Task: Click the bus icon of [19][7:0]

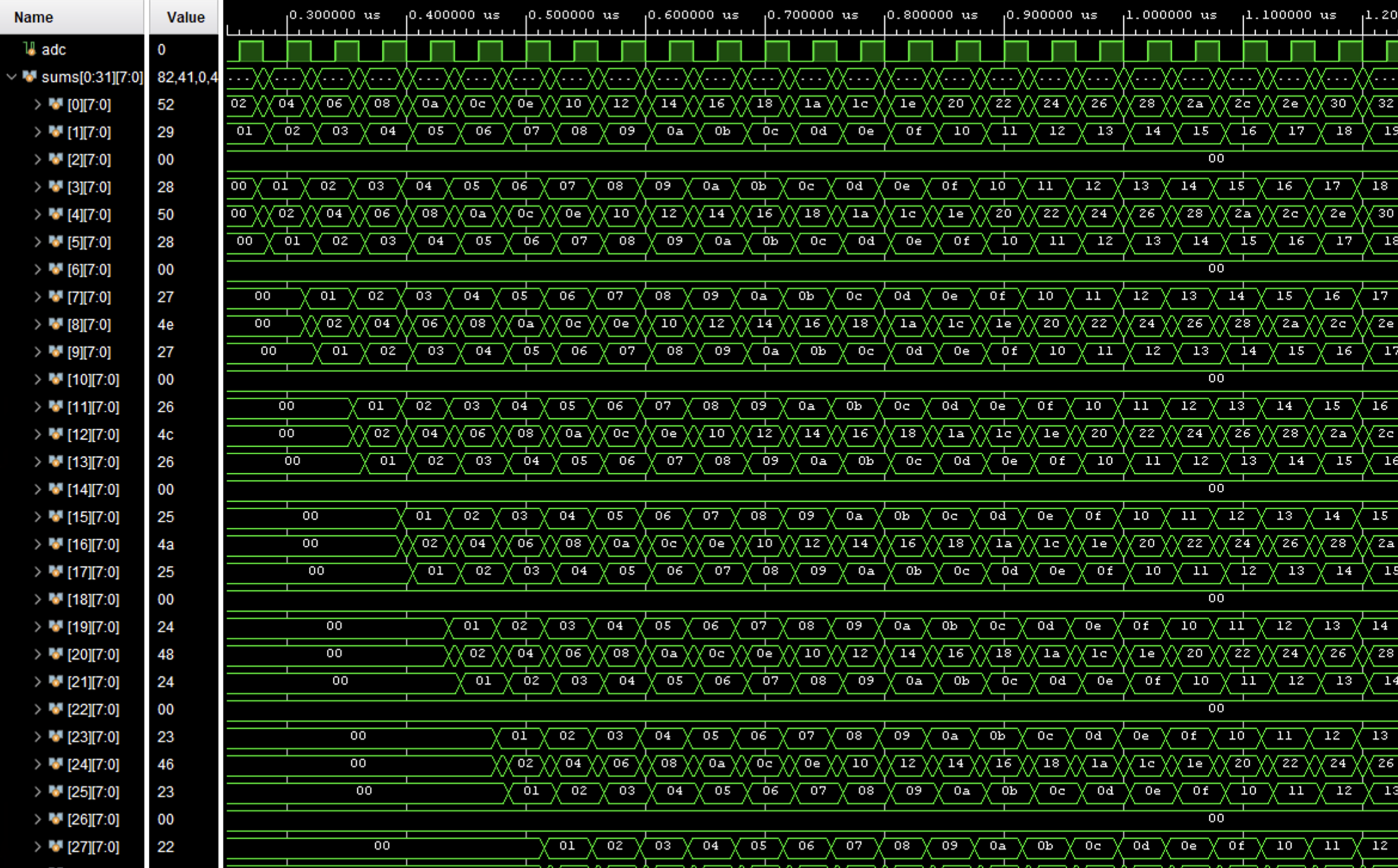Action: tap(56, 627)
